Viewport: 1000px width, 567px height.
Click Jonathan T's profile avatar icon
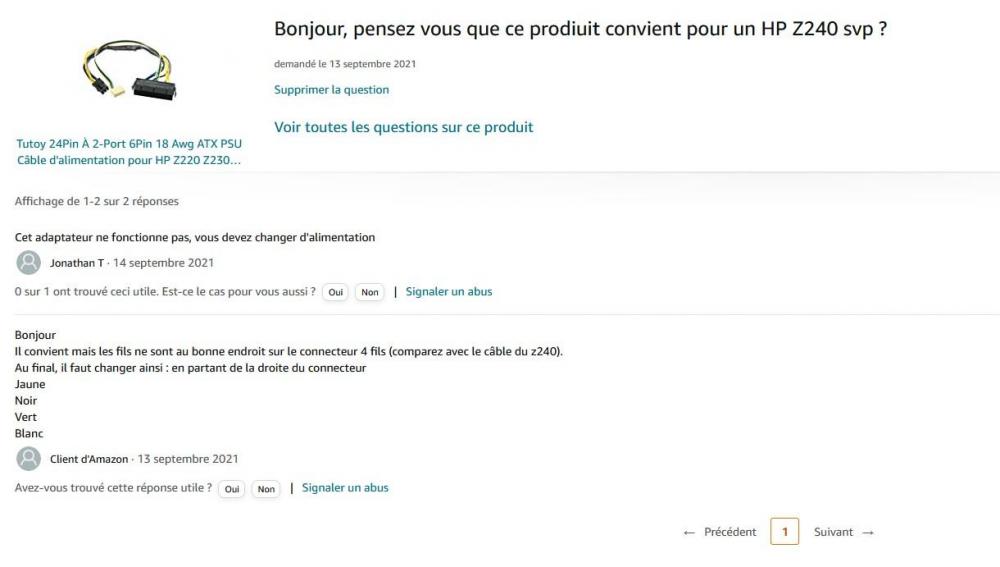[29, 263]
